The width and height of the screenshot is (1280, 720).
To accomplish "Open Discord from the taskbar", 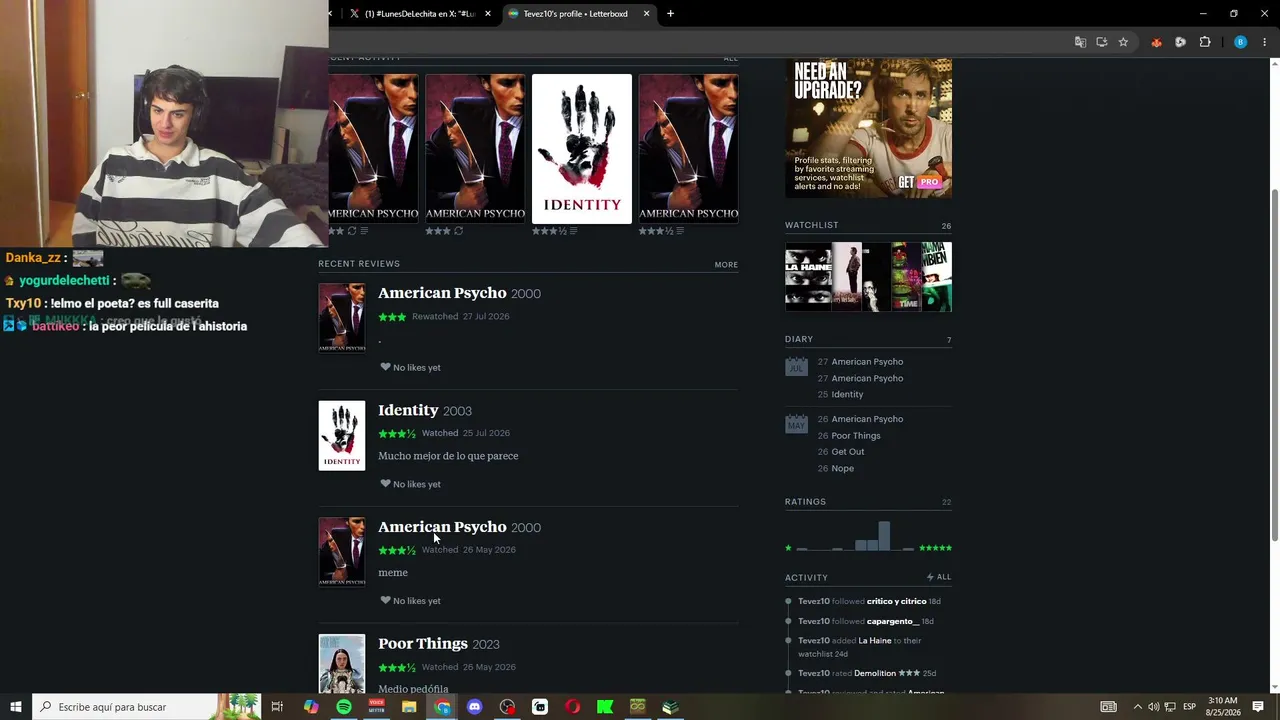I will (475, 707).
